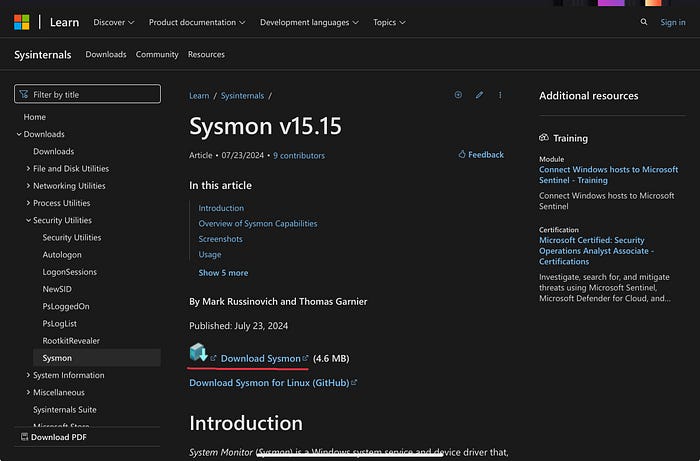The height and width of the screenshot is (461, 700).
Task: Open the more actions three-dot menu
Action: 500,95
